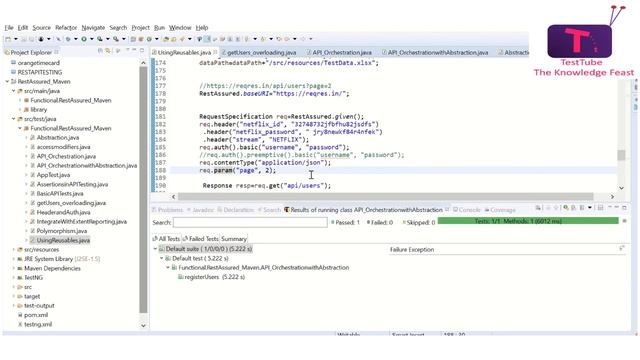640x360 pixels.
Task: Open the Debug configurations dropdown arrow
Action: tap(75, 39)
